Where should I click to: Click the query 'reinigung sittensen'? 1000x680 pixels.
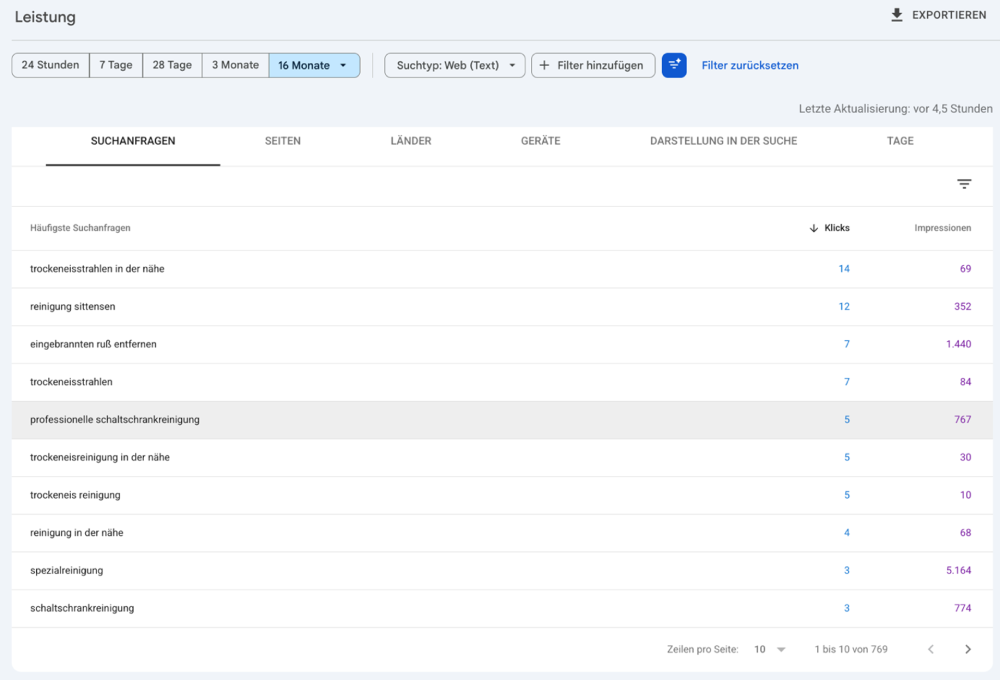(73, 306)
